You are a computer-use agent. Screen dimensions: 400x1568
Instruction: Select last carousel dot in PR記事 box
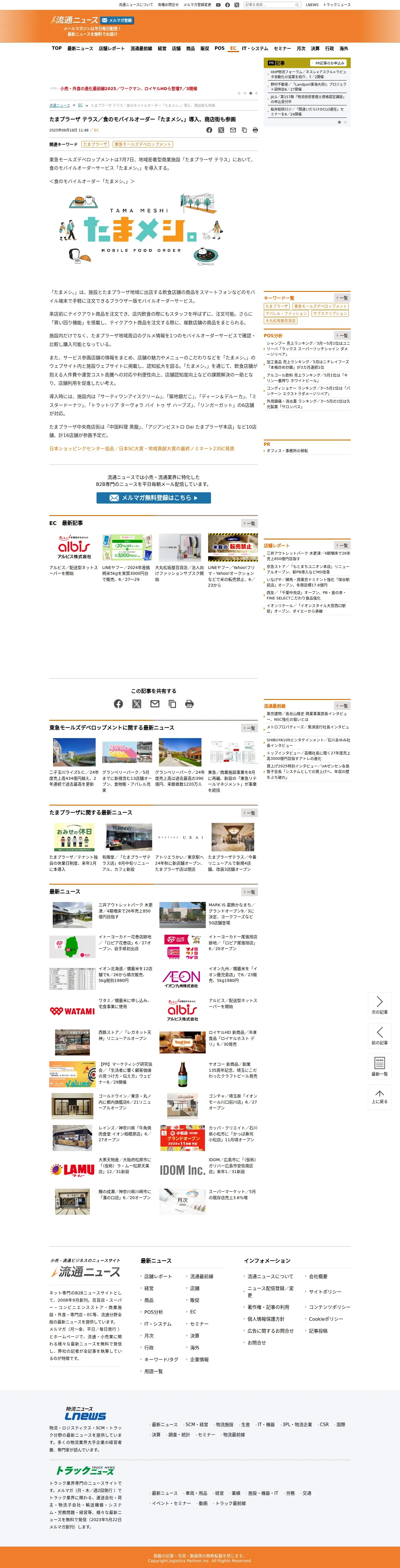coord(345,122)
